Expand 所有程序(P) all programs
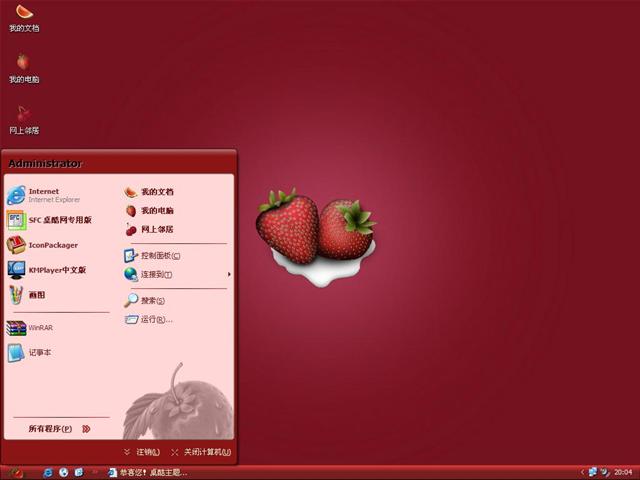The height and width of the screenshot is (480, 640). 60,429
